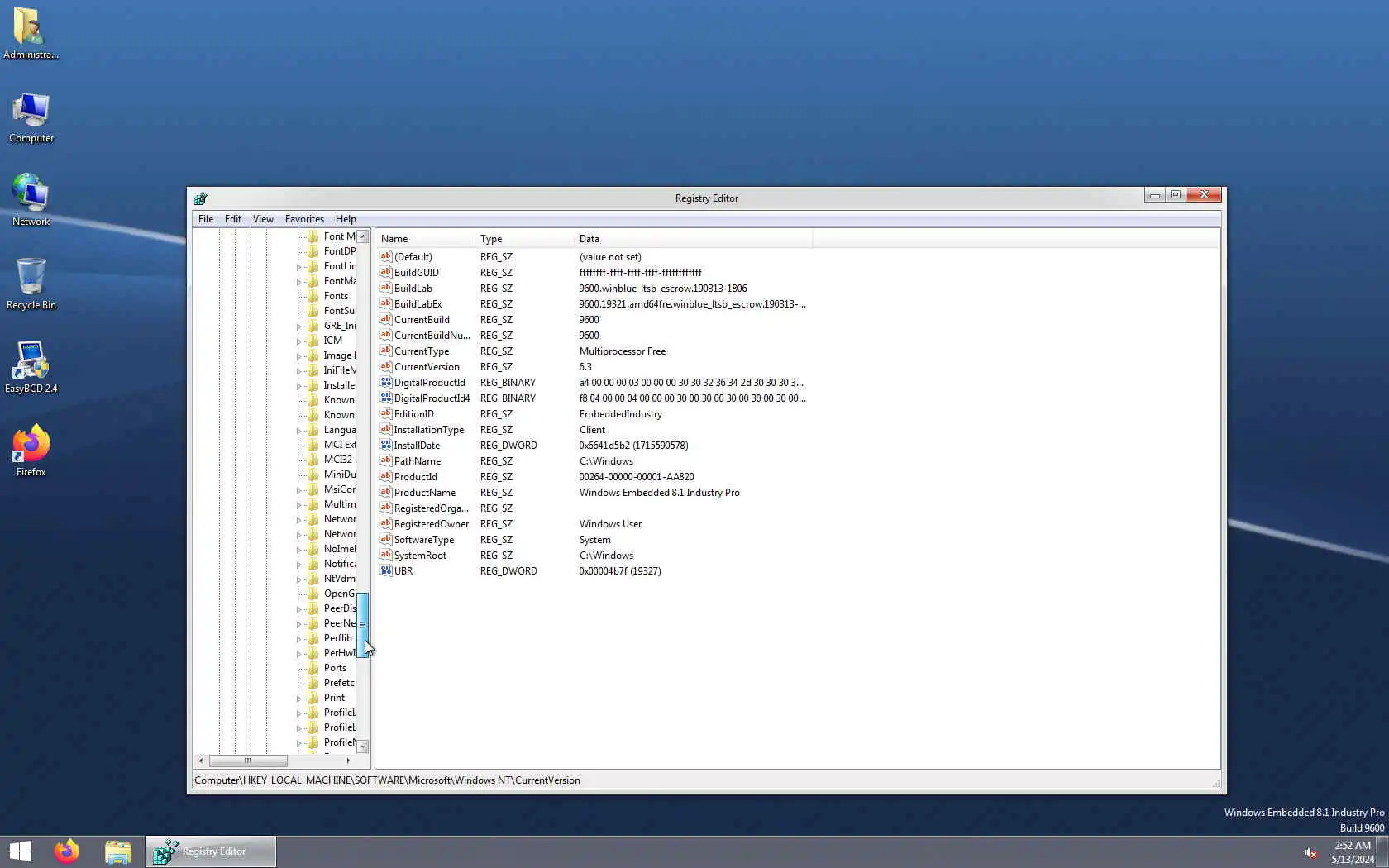Click the Registry Editor title bar icon
This screenshot has height=868, width=1389.
pyautogui.click(x=200, y=198)
